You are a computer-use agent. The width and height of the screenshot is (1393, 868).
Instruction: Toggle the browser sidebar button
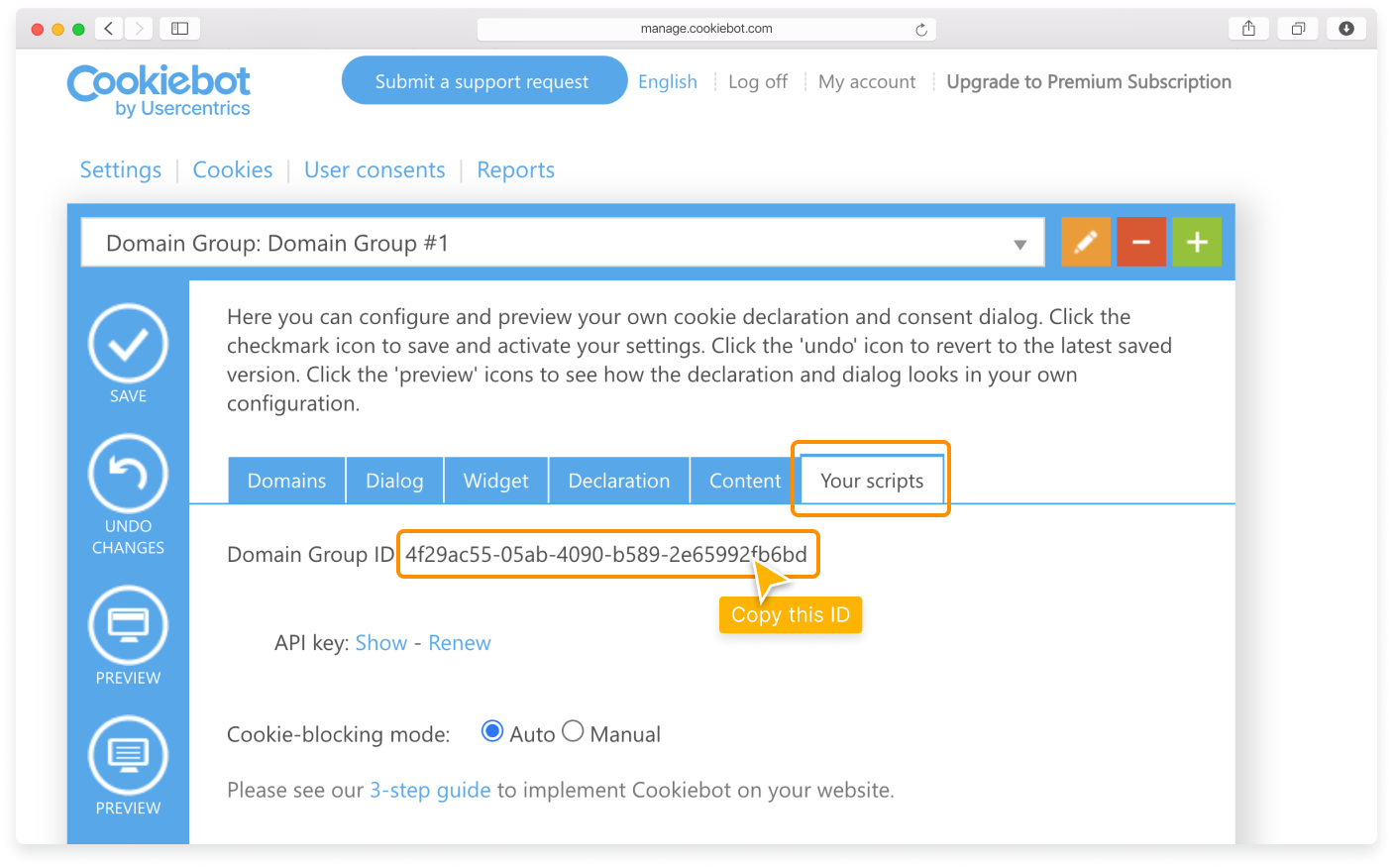coord(179,29)
